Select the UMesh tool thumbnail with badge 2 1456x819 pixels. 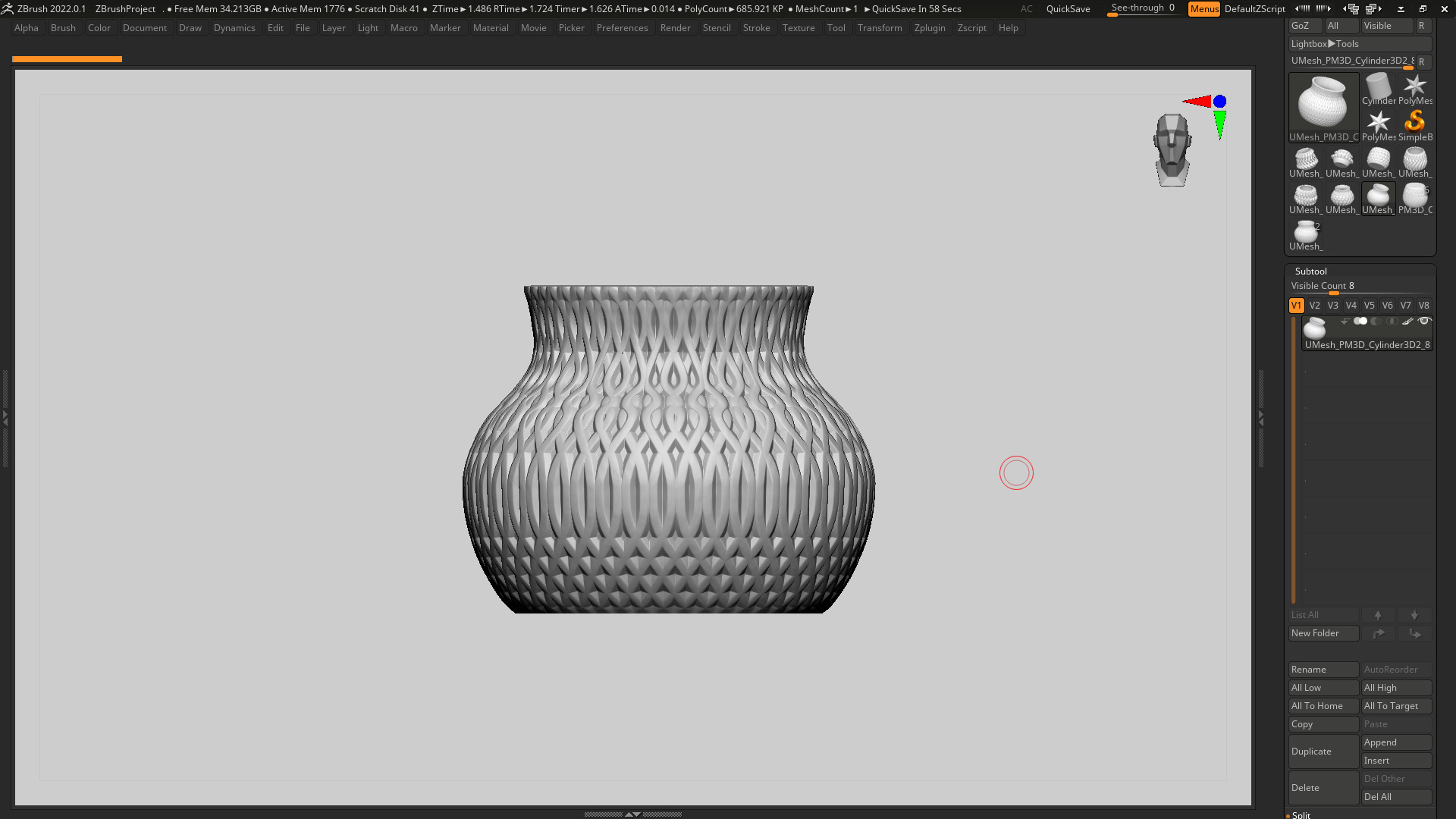[1306, 235]
